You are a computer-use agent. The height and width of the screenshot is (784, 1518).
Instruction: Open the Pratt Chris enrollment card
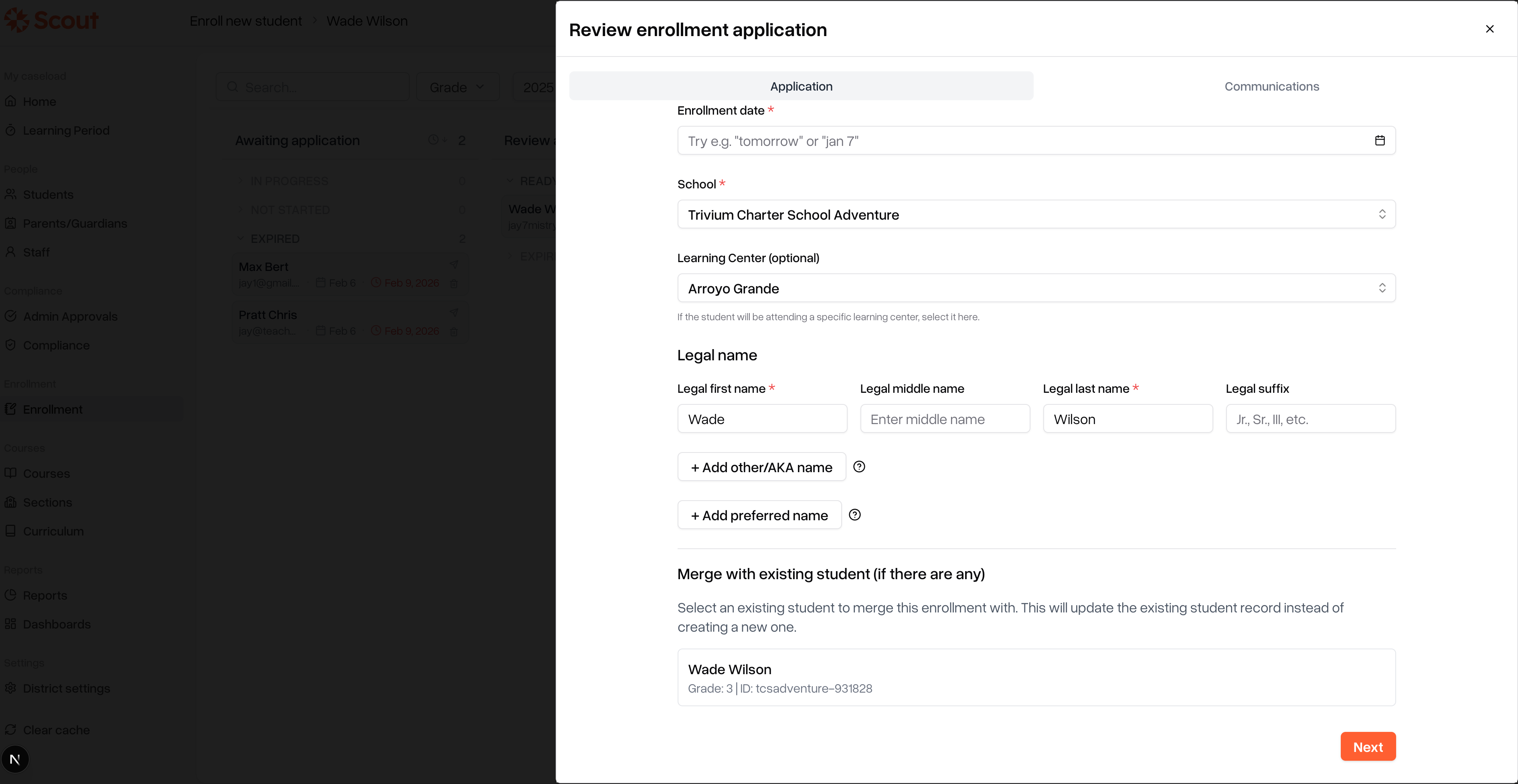click(350, 323)
